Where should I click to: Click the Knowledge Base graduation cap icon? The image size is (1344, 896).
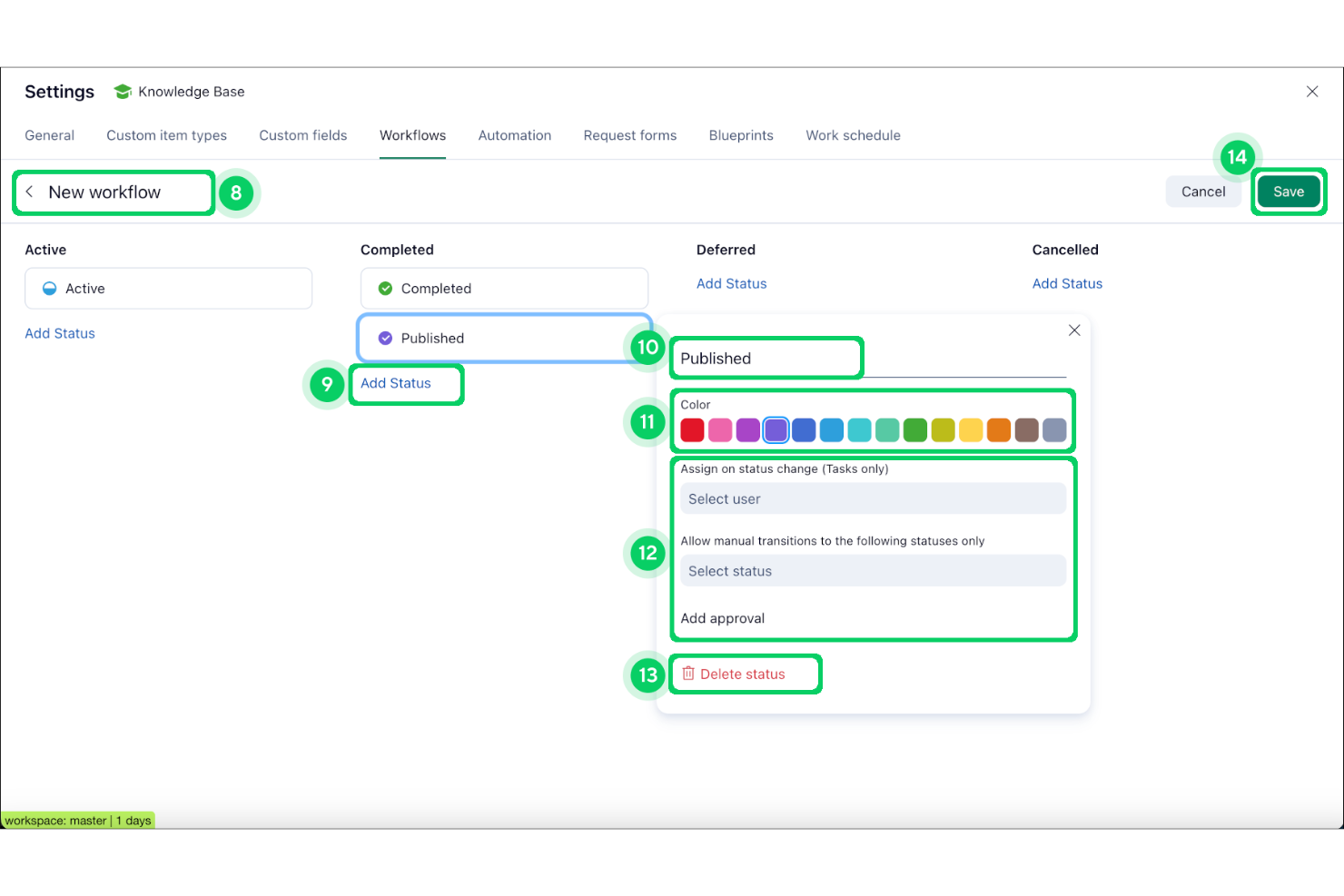click(123, 91)
